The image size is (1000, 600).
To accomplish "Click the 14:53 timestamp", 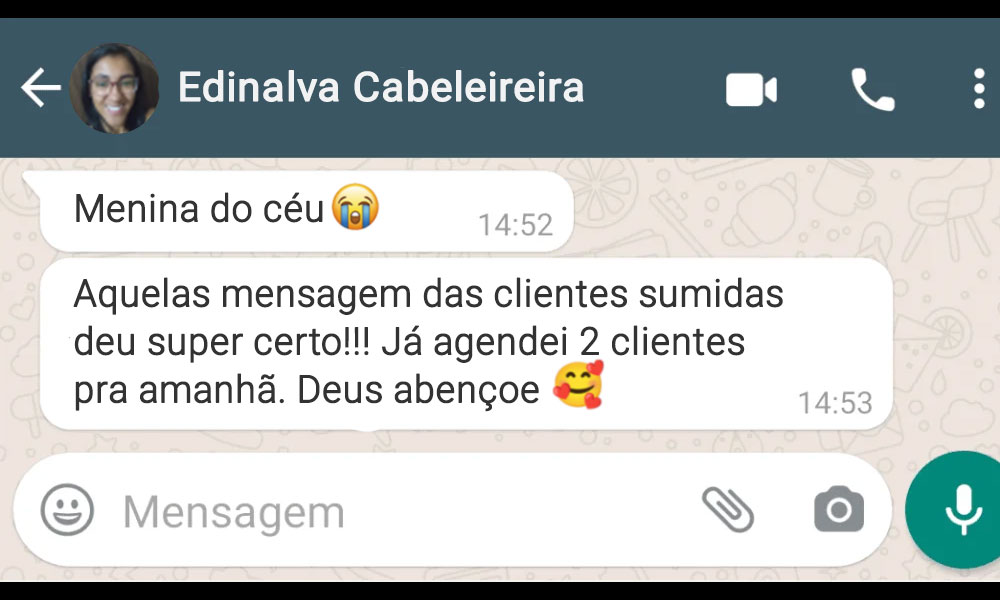I will 835,403.
